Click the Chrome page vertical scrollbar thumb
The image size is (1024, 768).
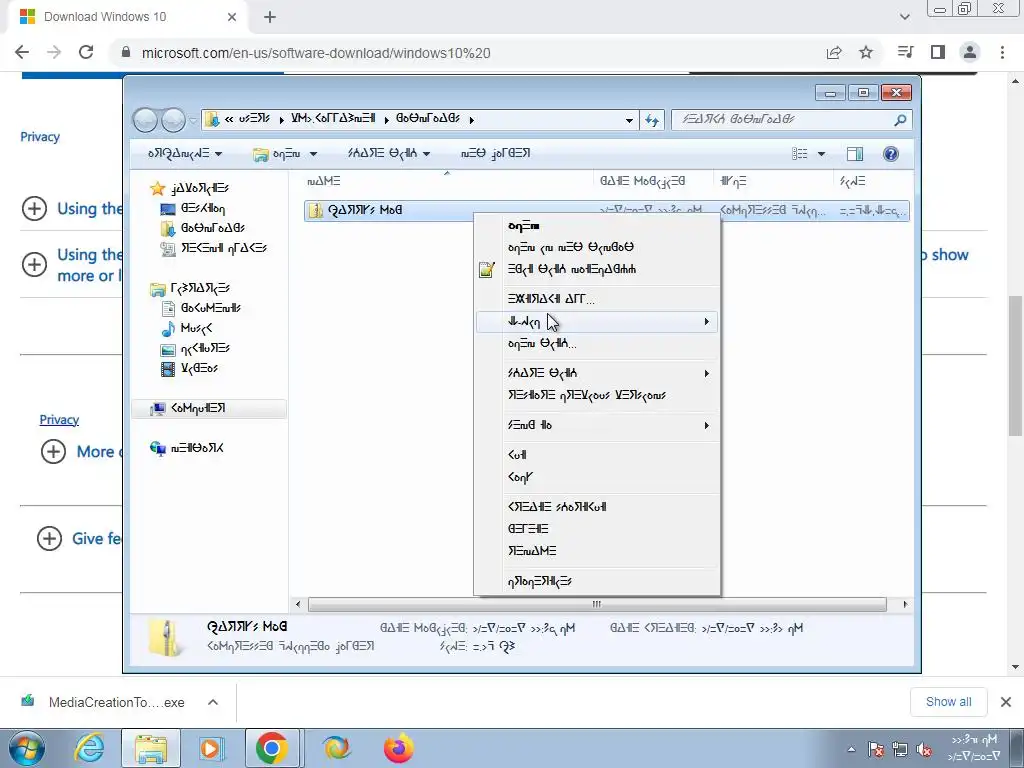pyautogui.click(x=1015, y=366)
